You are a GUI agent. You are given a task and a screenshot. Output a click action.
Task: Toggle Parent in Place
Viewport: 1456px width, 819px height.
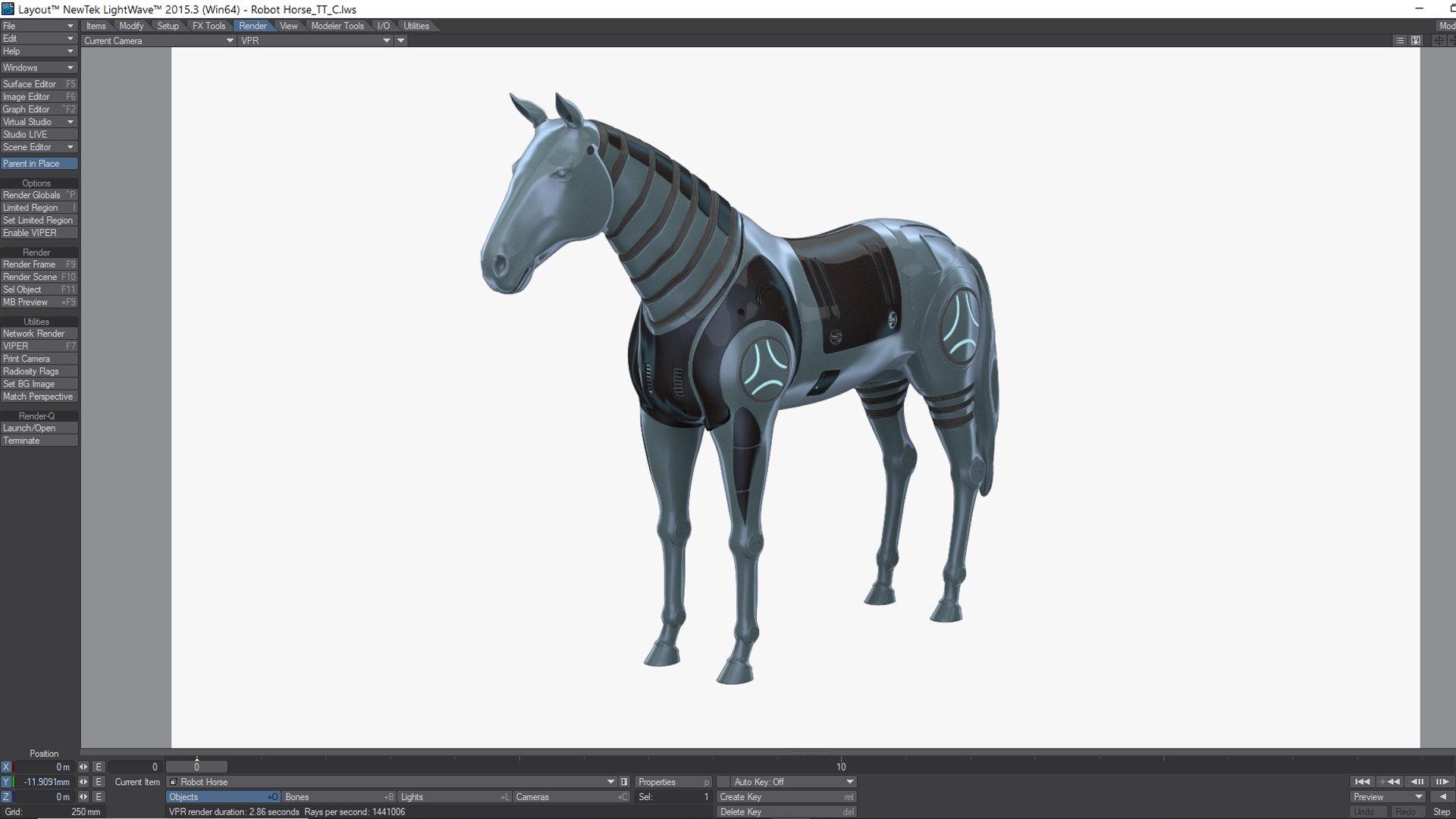click(39, 164)
